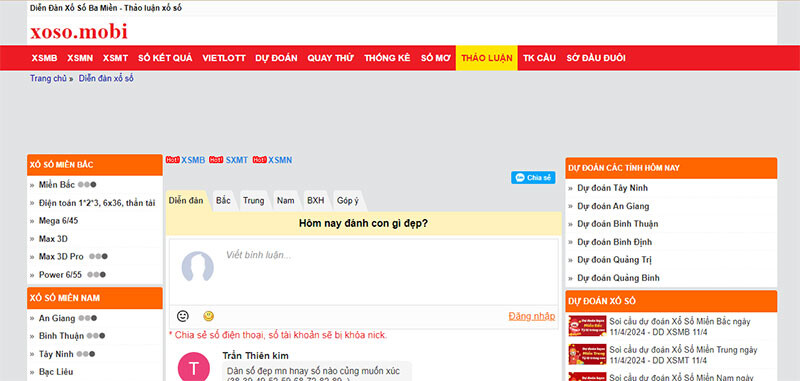Open Mega 6/45 in the sidebar
800x381 pixels.
(x=59, y=221)
